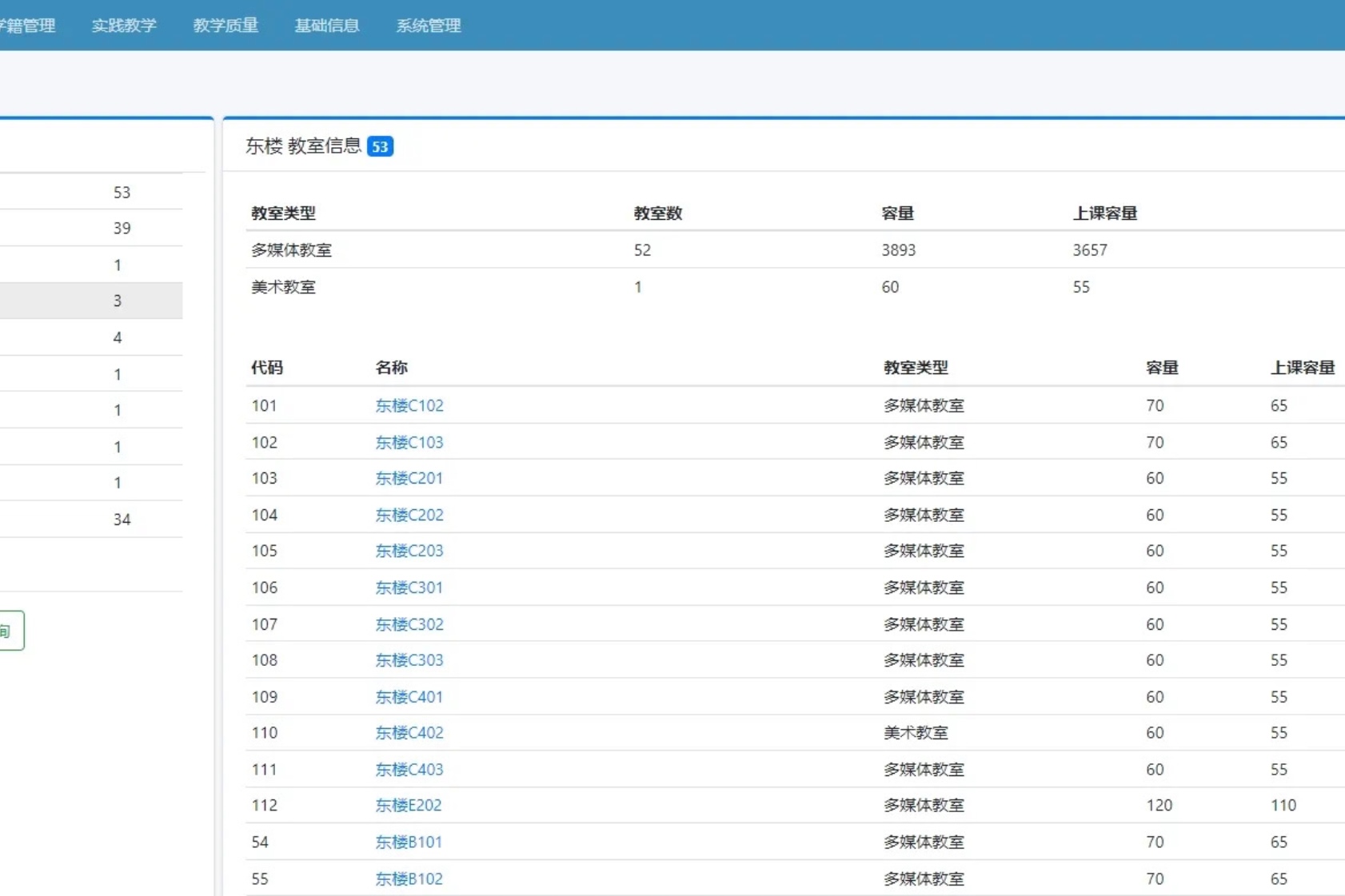Viewport: 1345px width, 896px height.
Task: Click the 名称 column header
Action: [x=391, y=368]
